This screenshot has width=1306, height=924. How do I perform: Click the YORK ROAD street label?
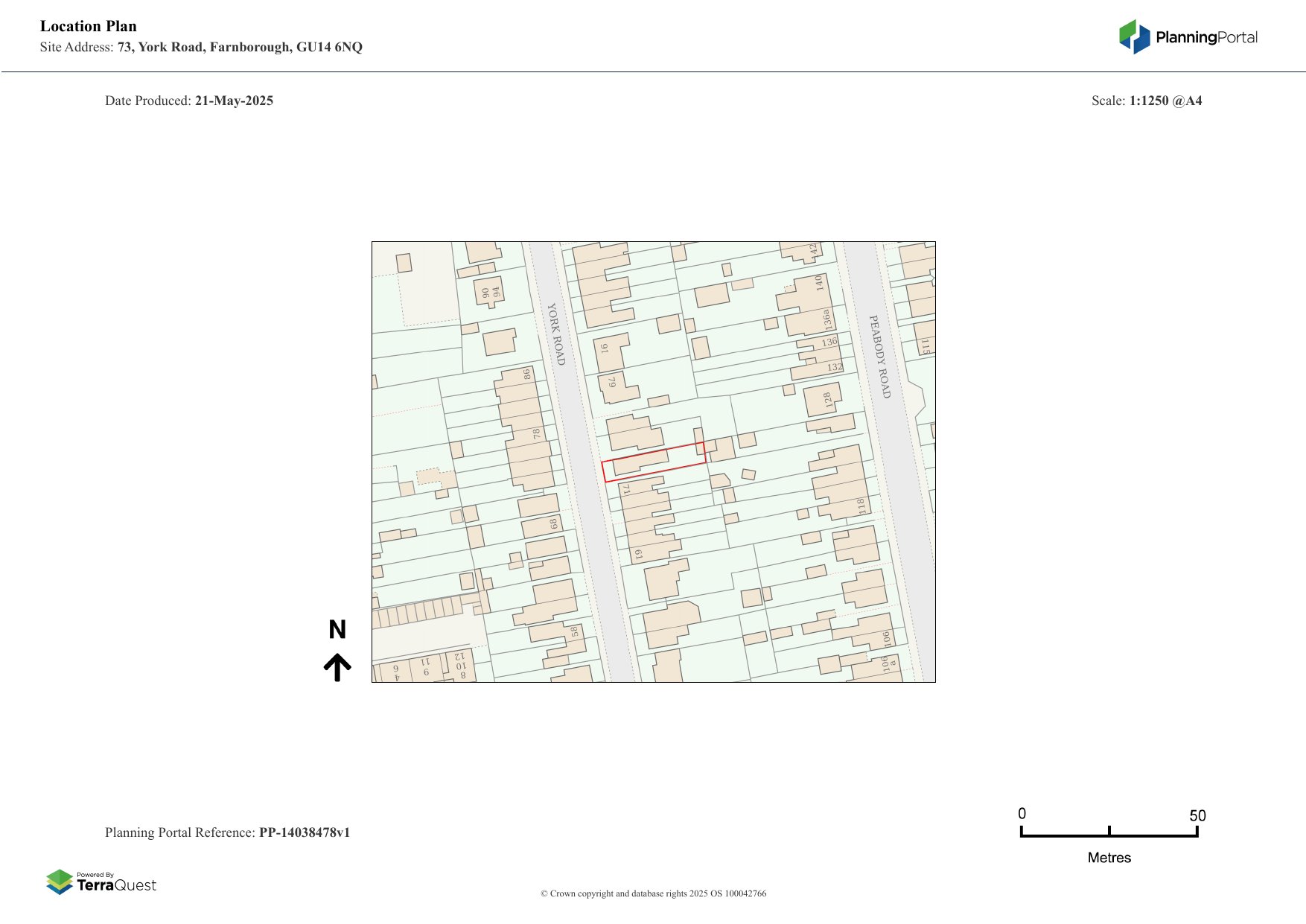[556, 334]
